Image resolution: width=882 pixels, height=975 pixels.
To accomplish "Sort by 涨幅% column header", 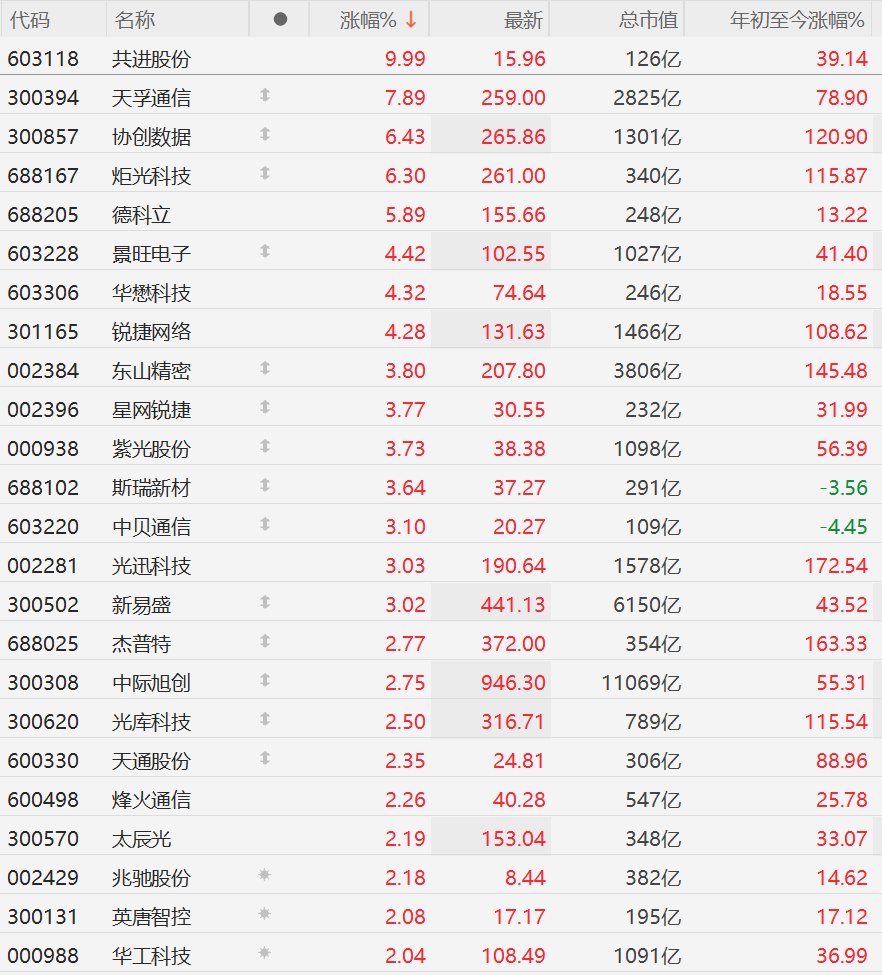I will coord(368,20).
